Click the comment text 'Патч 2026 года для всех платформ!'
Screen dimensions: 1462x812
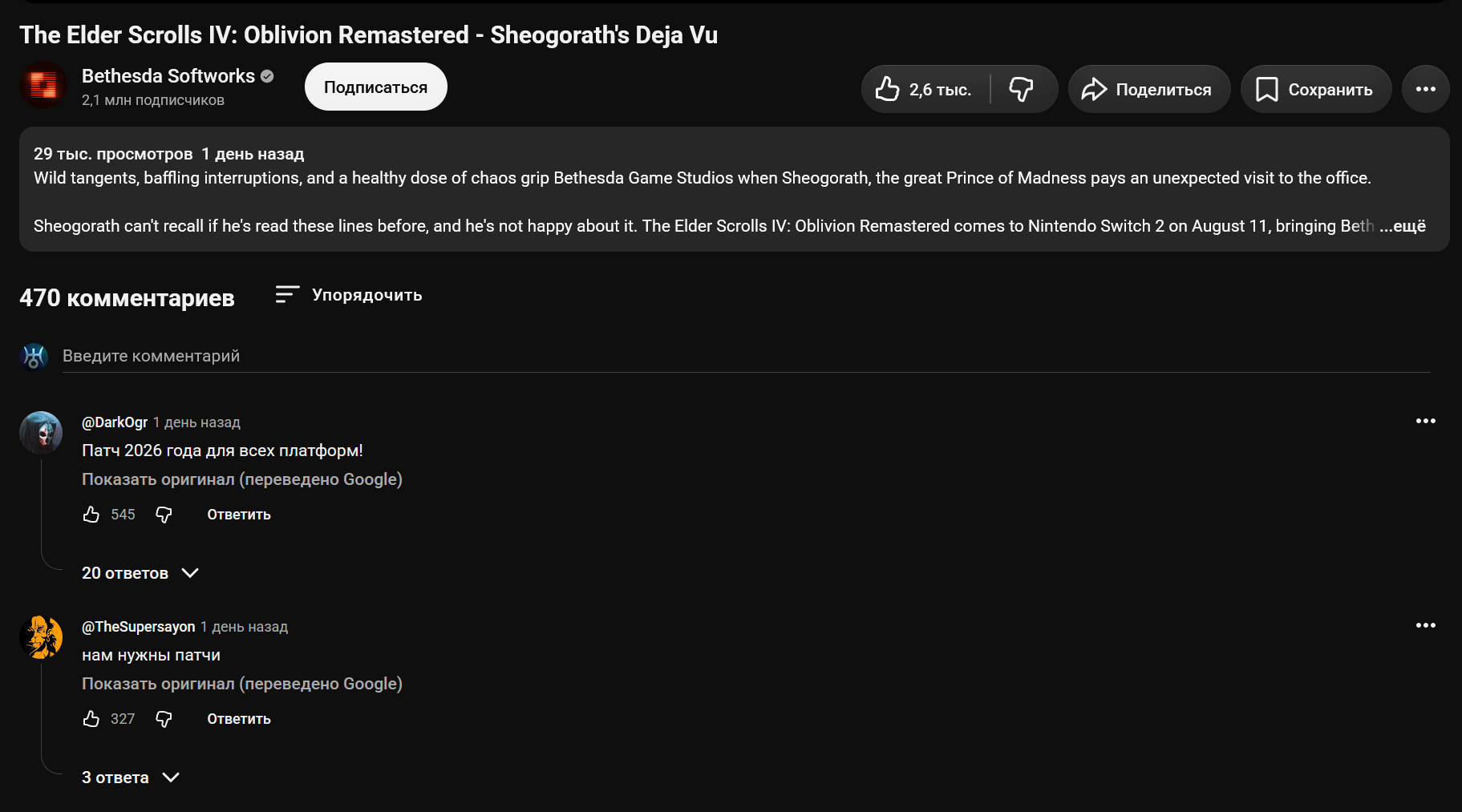click(x=222, y=450)
